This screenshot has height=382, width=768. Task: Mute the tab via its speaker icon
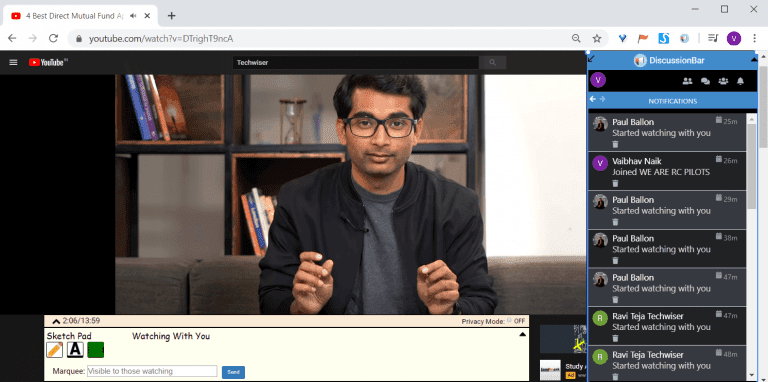click(133, 16)
